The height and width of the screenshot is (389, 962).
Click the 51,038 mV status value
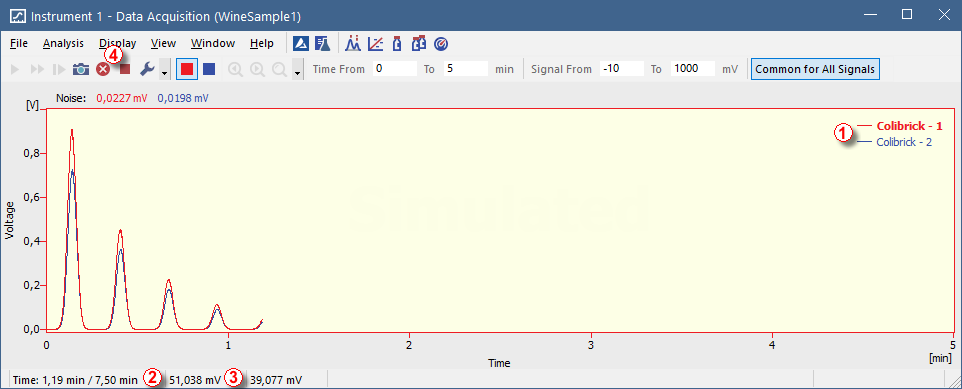coord(195,380)
